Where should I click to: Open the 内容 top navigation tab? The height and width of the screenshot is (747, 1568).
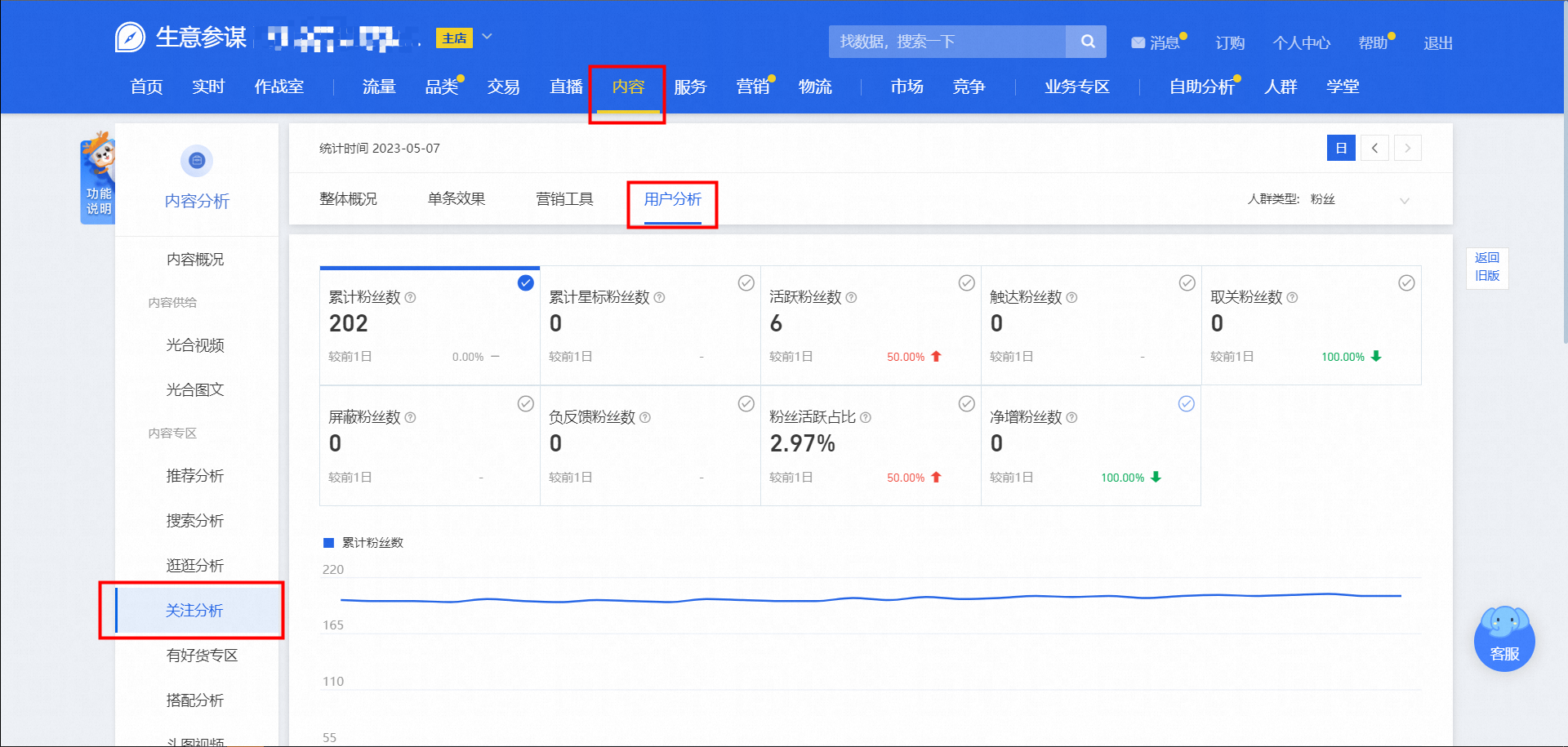[628, 87]
